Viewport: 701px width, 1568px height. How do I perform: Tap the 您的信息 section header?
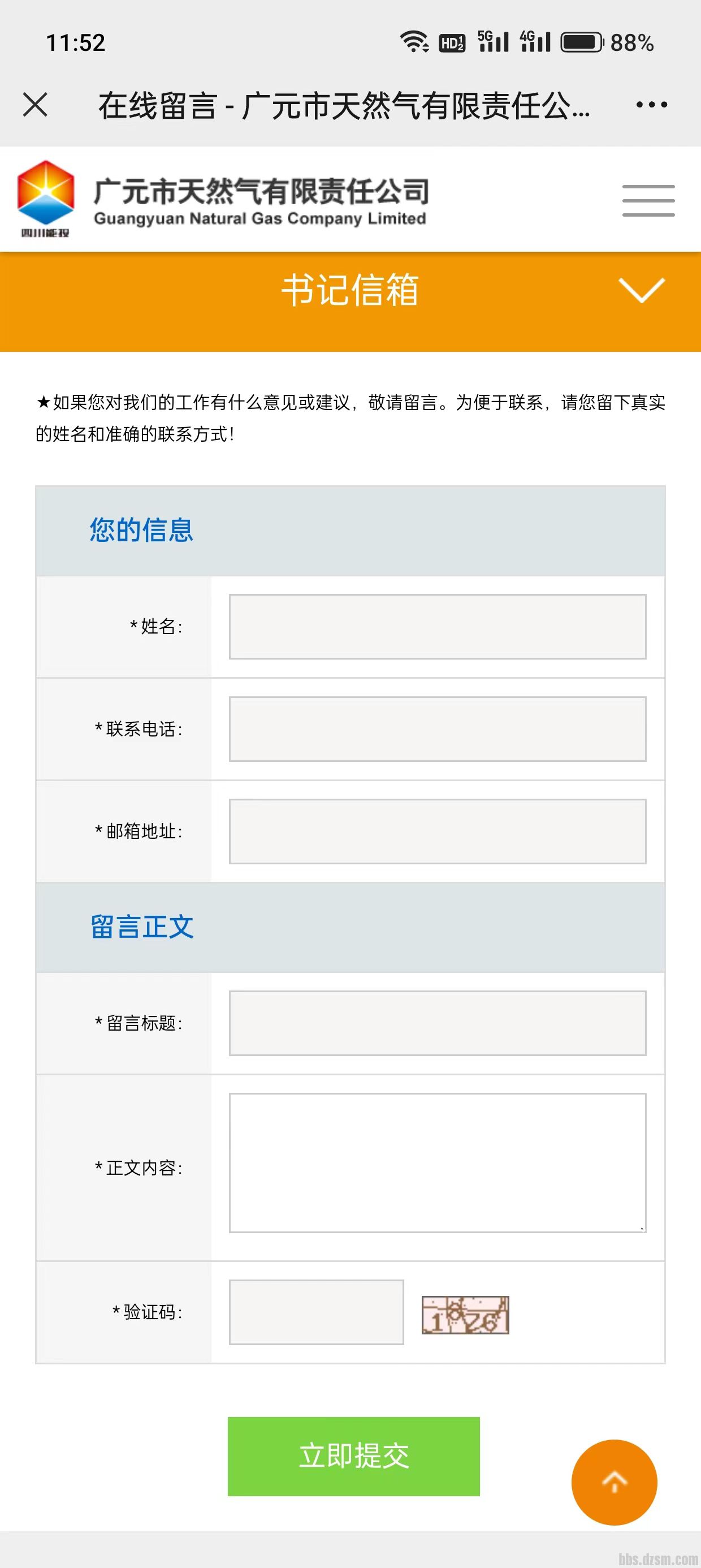pos(141,530)
